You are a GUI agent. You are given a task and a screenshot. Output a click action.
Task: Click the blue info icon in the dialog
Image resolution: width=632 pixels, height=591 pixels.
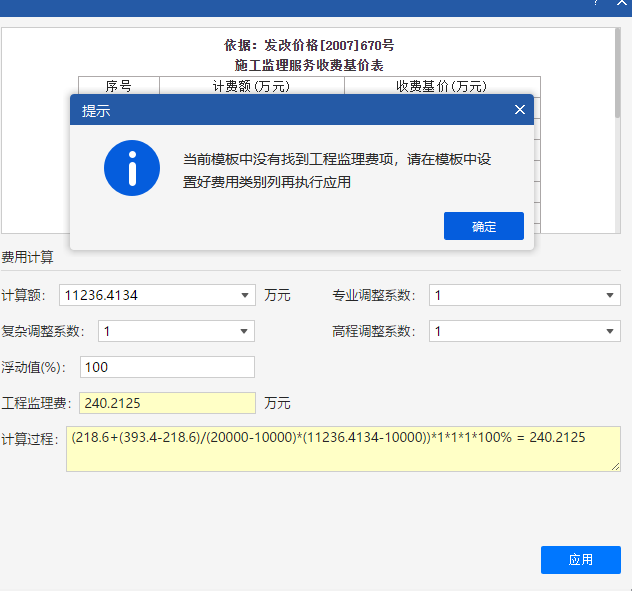click(x=132, y=168)
